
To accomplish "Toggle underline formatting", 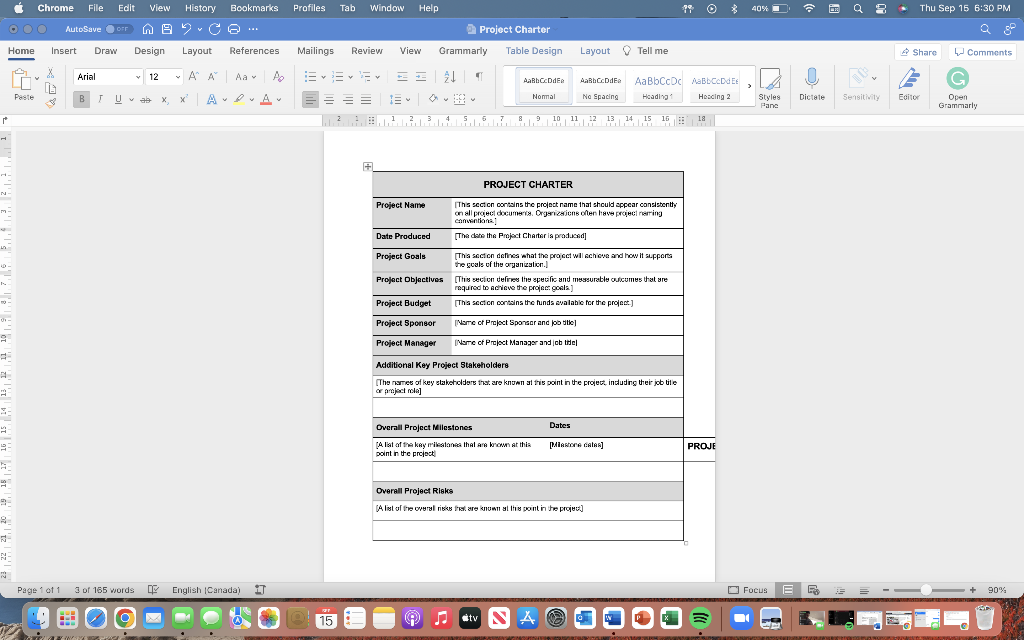I will 118,99.
